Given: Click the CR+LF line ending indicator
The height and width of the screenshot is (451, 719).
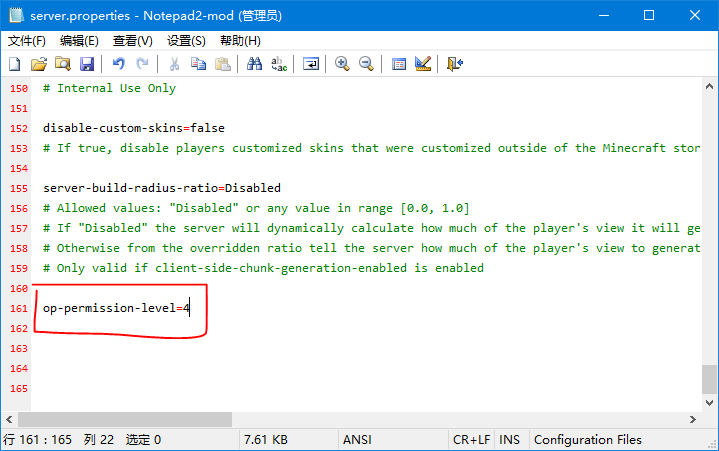Looking at the screenshot, I should click(x=471, y=440).
